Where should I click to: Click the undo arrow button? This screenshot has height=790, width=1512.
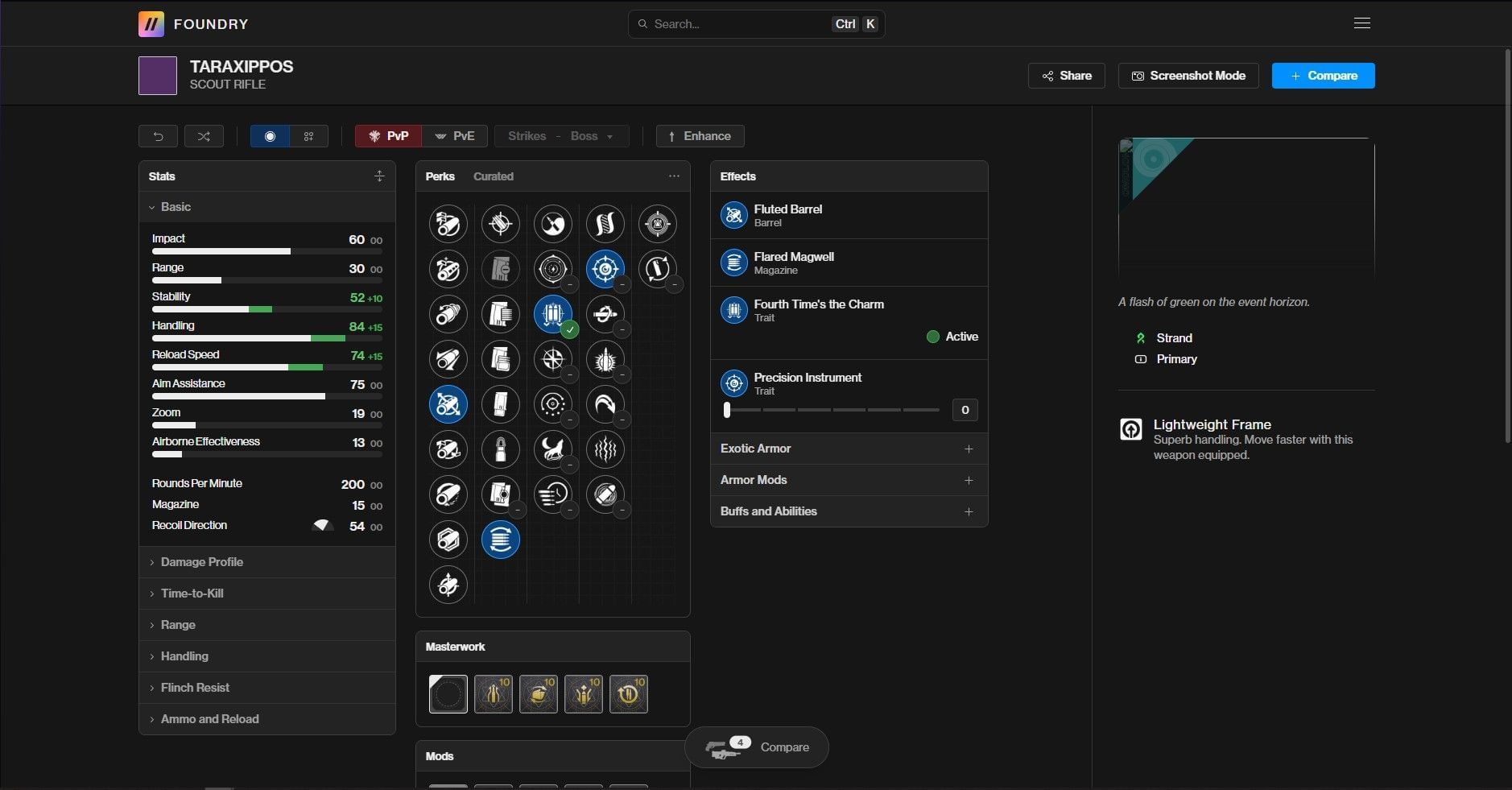158,136
